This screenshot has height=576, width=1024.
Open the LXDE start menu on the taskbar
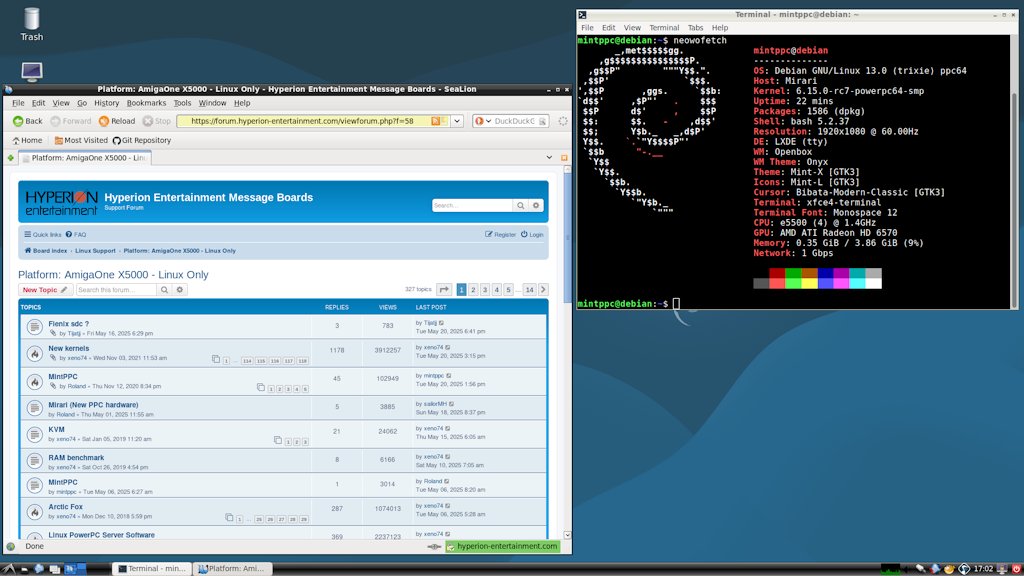click(x=8, y=569)
